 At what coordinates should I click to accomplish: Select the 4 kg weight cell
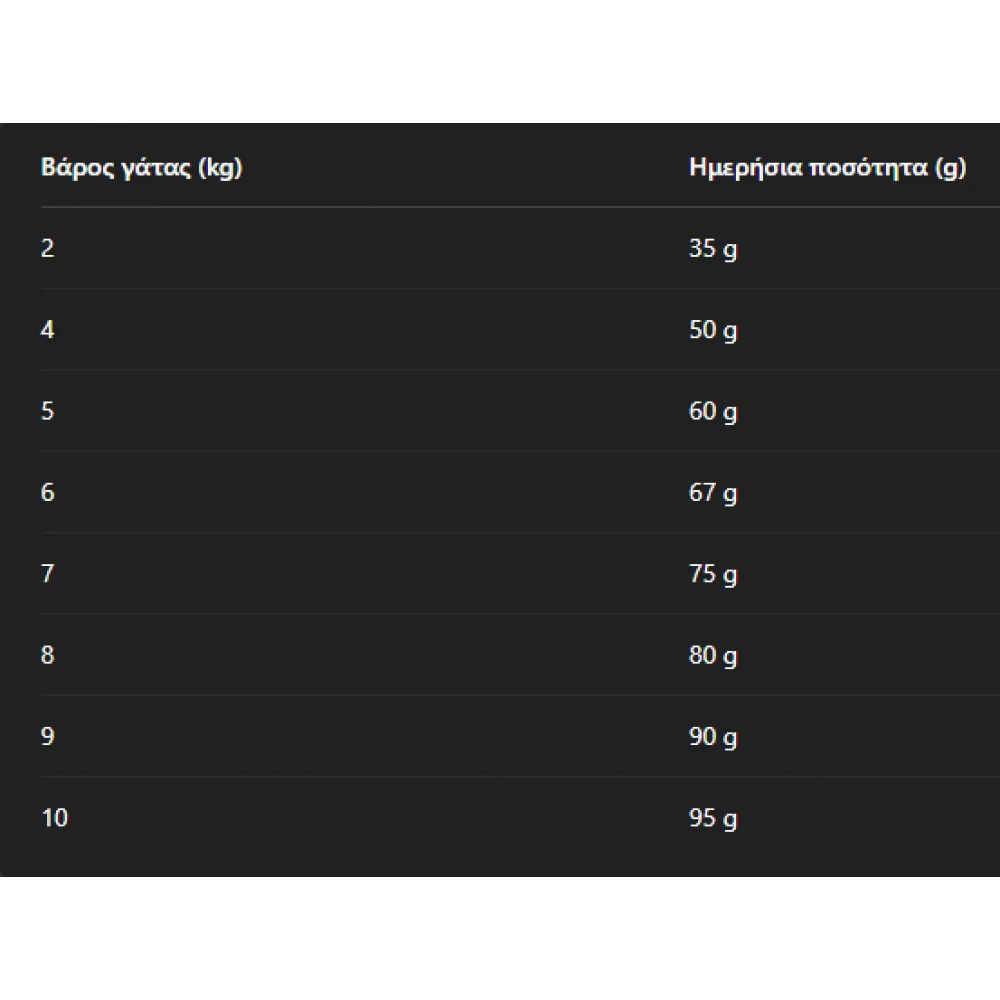[48, 330]
